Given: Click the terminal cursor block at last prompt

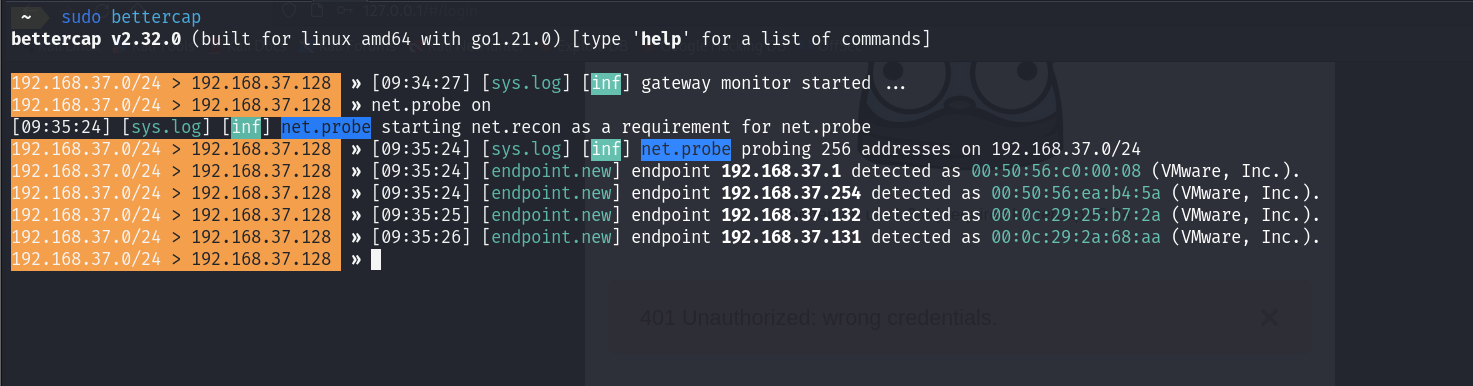Looking at the screenshot, I should tap(376, 259).
